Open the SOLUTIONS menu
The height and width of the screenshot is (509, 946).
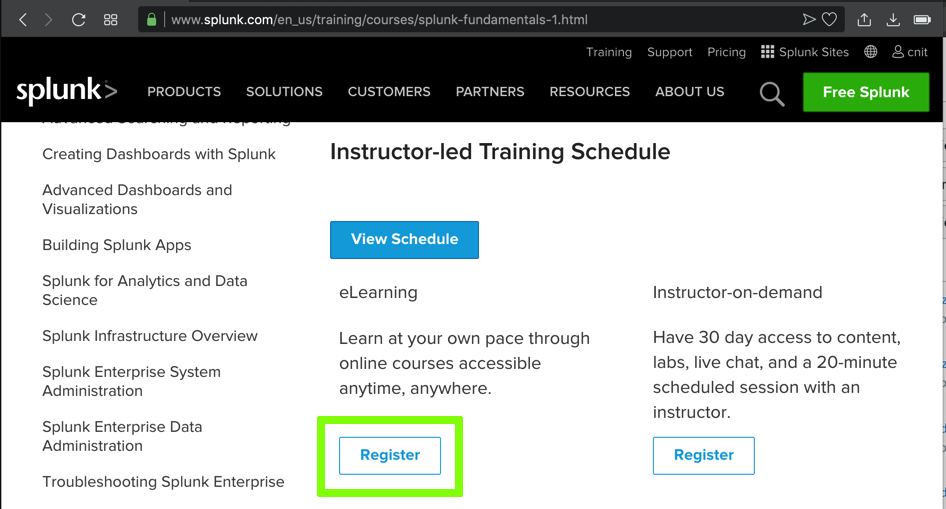(x=284, y=92)
